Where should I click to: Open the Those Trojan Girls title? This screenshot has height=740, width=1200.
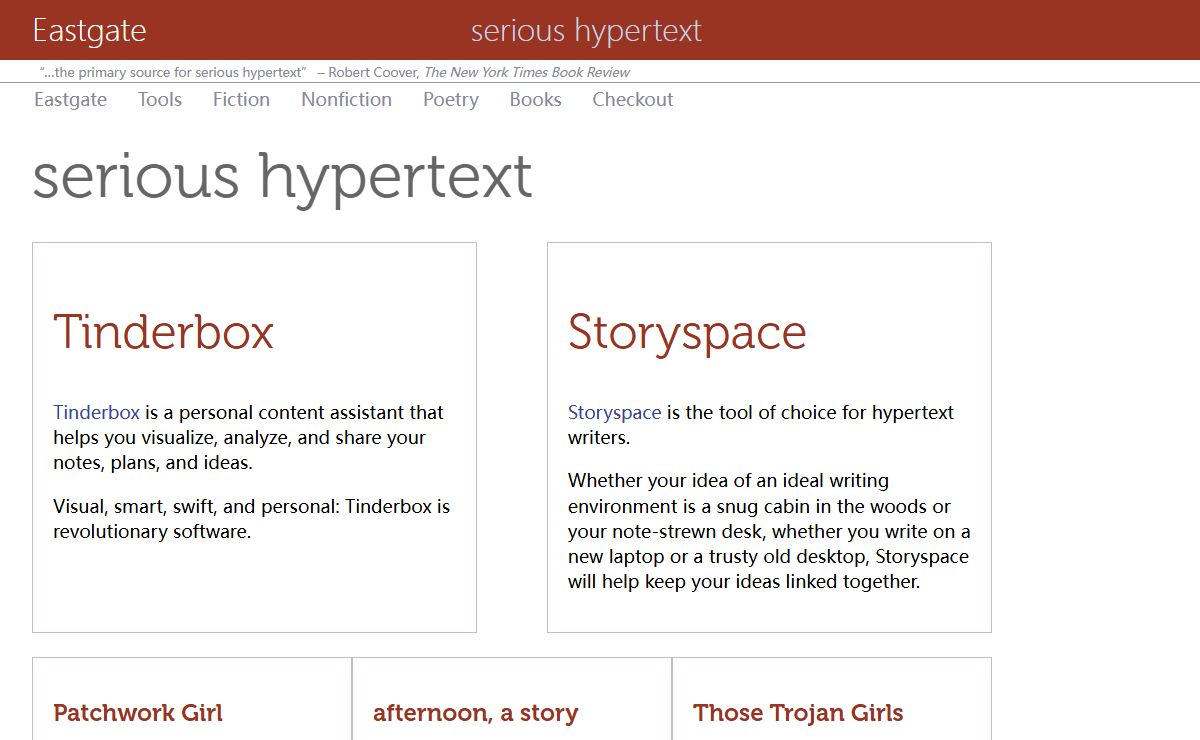[798, 713]
